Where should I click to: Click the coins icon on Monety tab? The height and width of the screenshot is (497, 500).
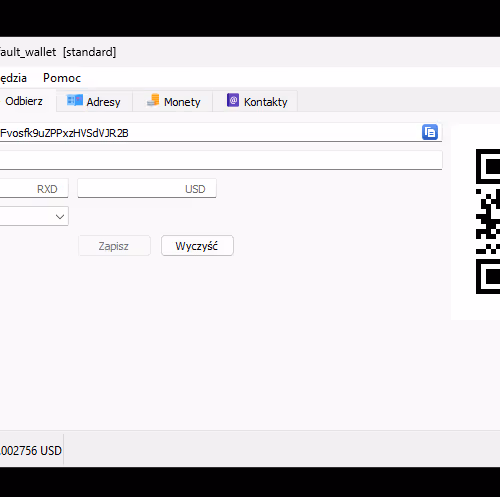[x=153, y=100]
